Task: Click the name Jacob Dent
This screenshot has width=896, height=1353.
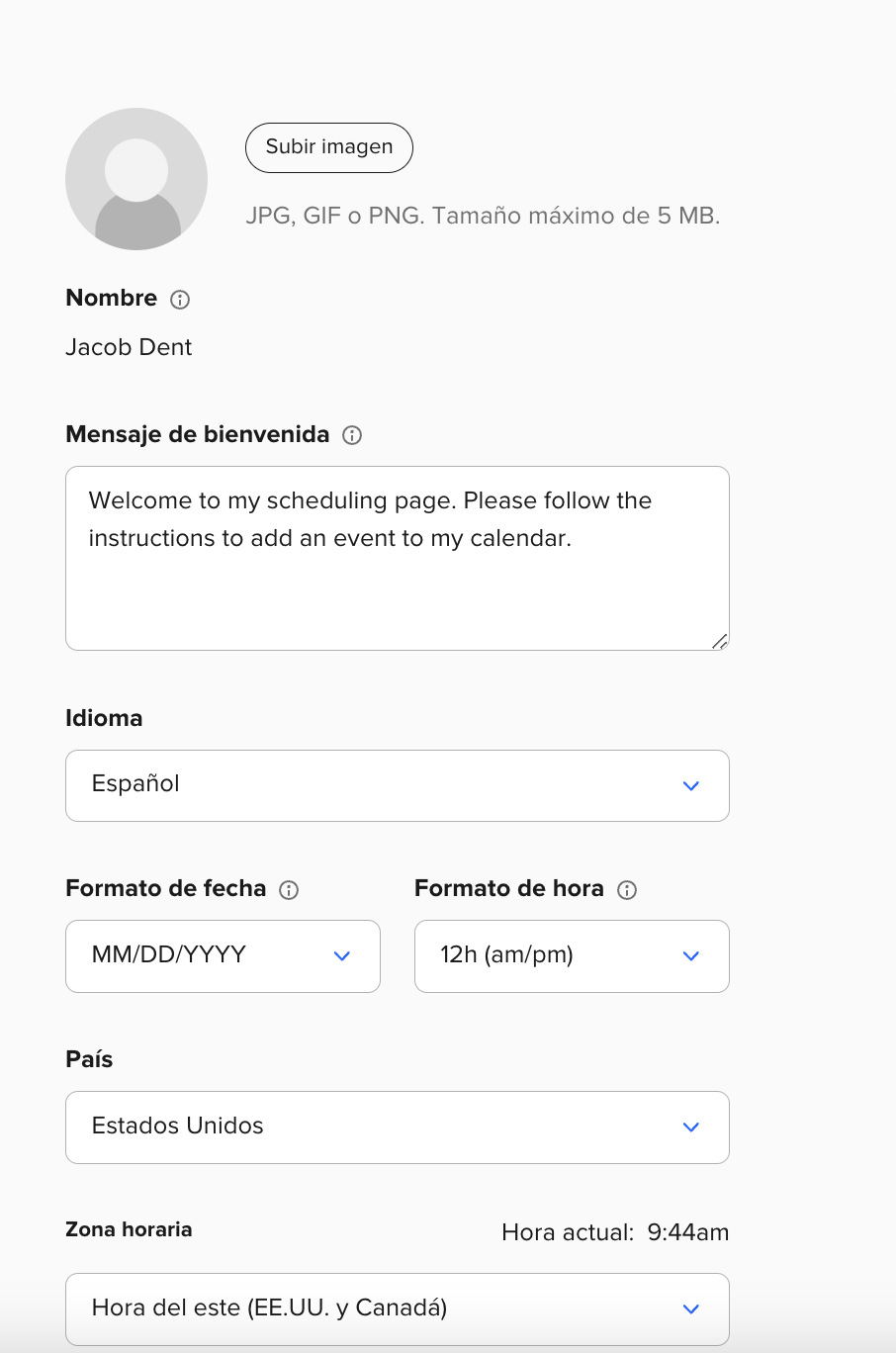Action: (x=129, y=347)
